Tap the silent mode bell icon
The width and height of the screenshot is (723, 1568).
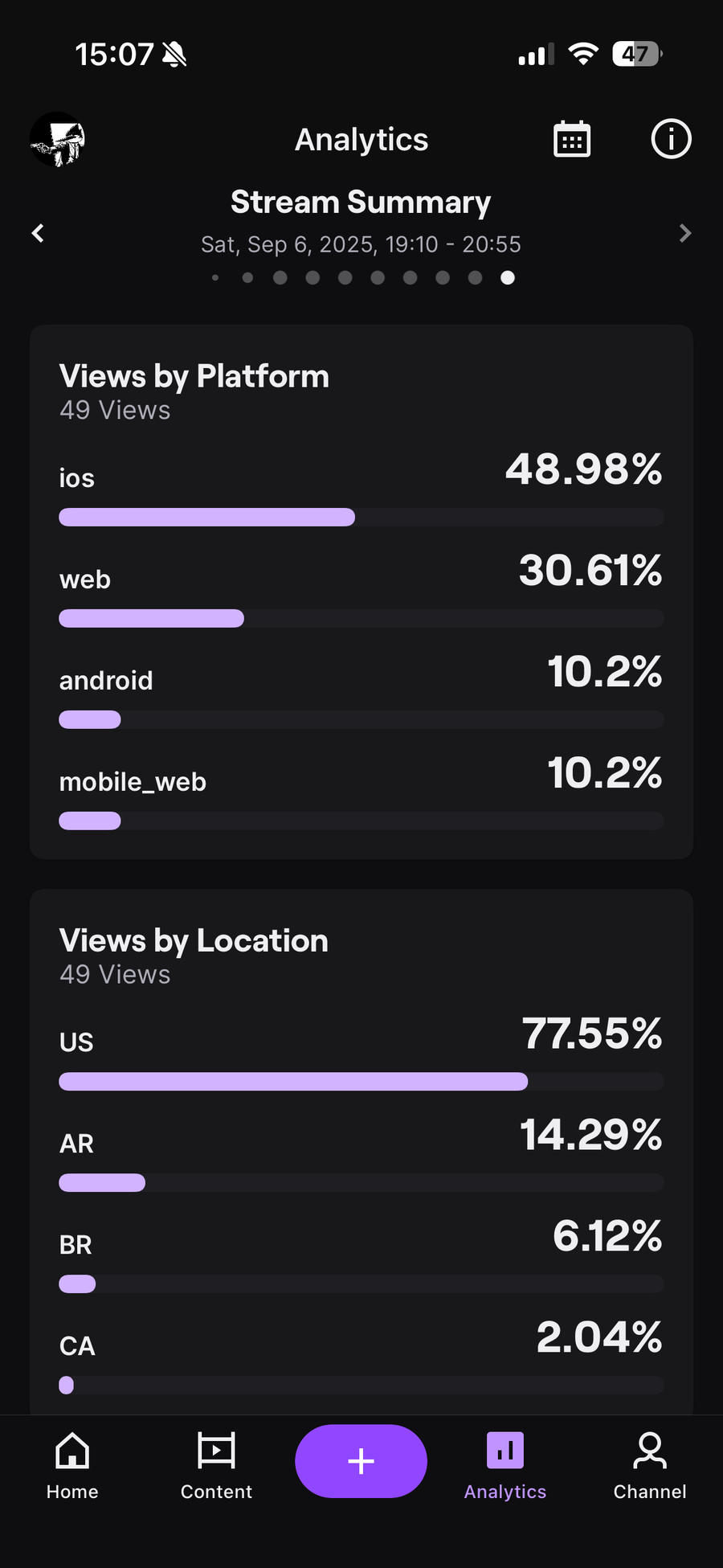coord(174,55)
